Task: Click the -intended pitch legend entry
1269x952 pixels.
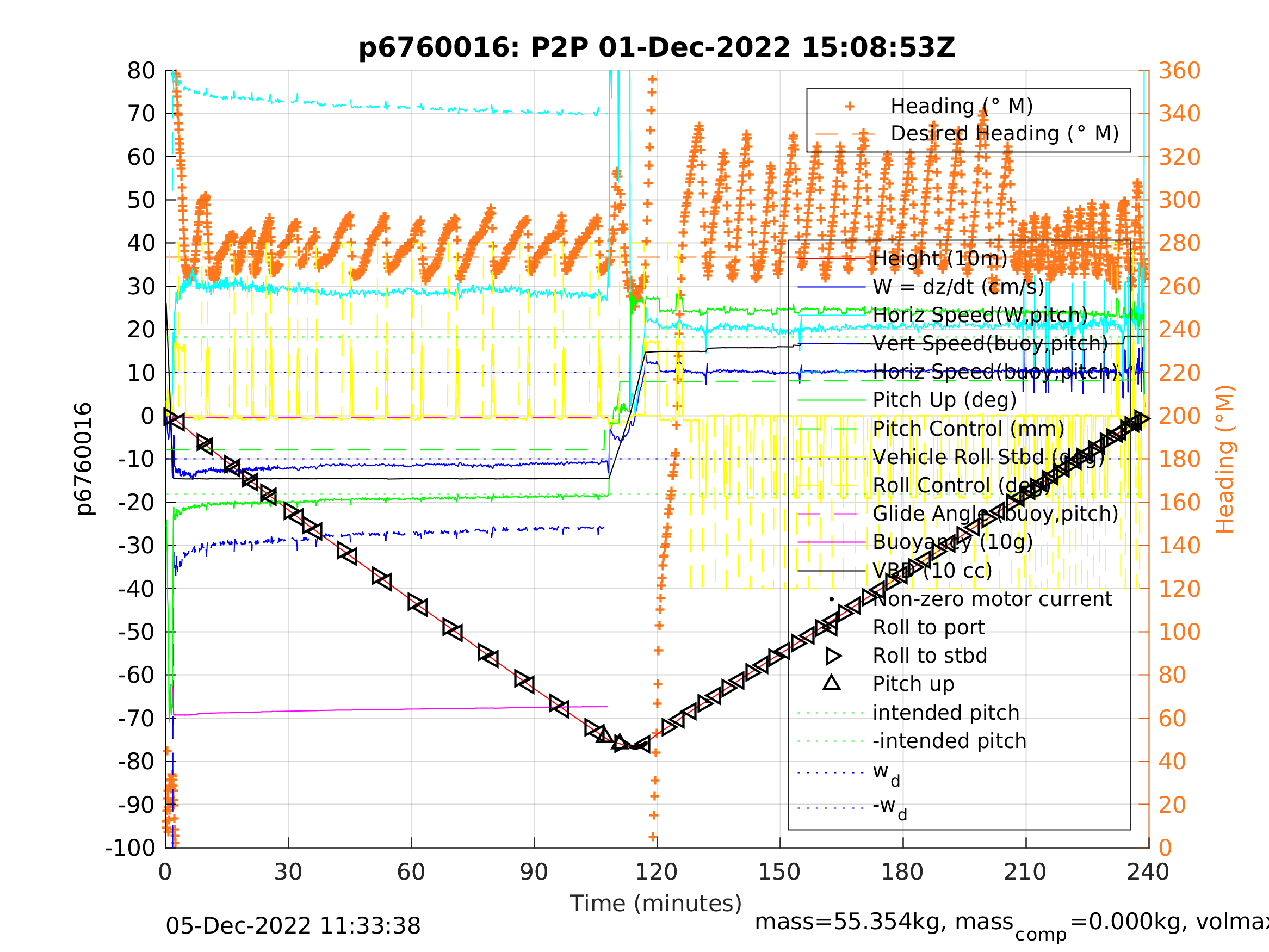Action: (x=950, y=741)
